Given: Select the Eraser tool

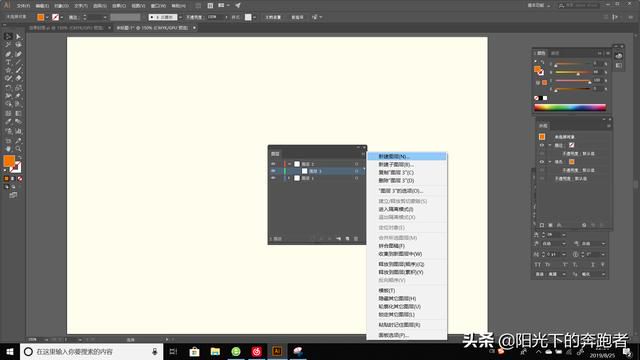Looking at the screenshot, I should point(18,78).
